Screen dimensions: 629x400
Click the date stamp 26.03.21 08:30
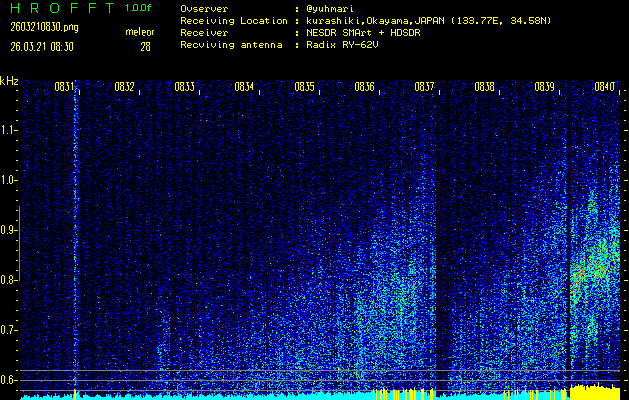coord(42,47)
